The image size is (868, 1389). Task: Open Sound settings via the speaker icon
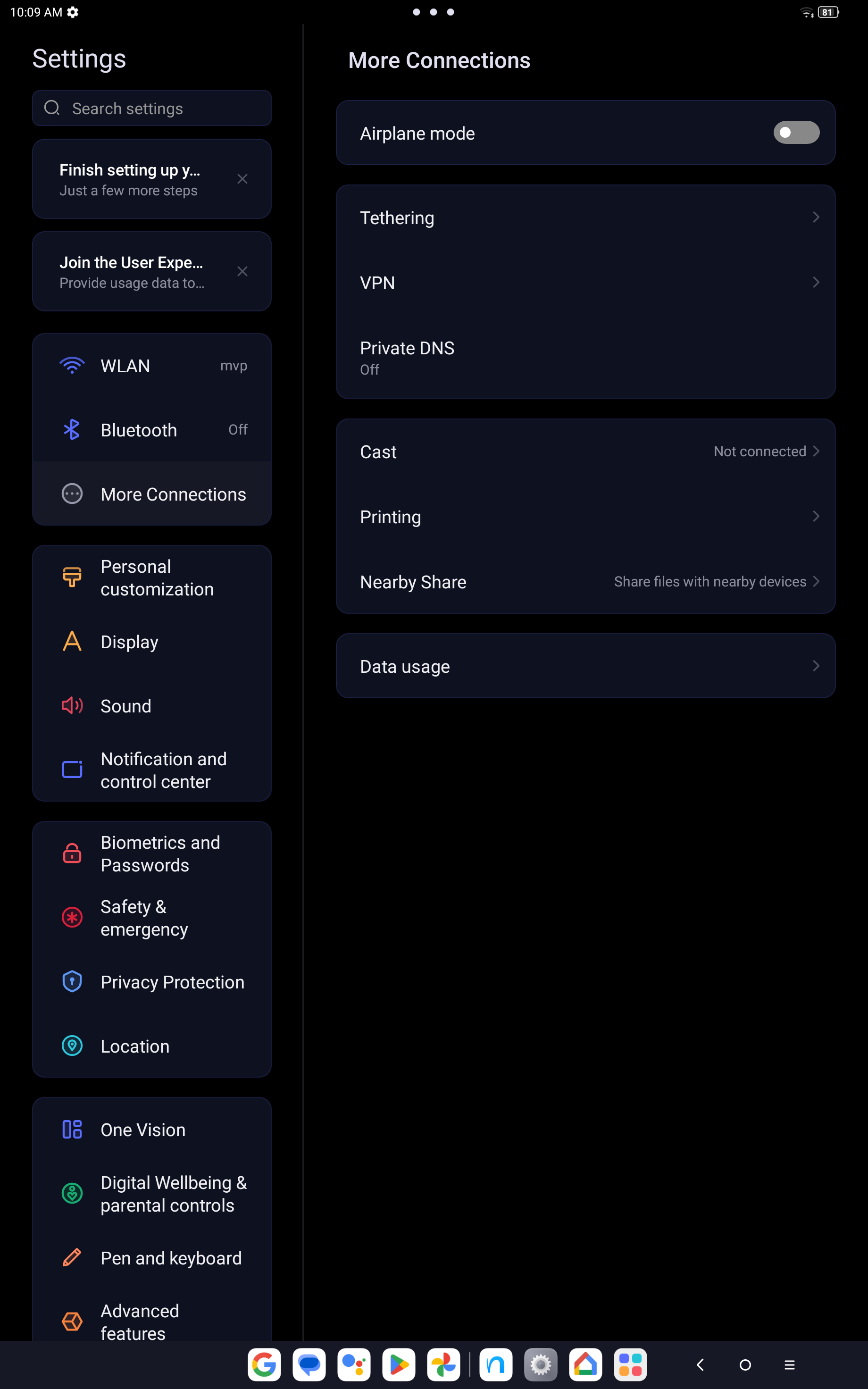72,705
